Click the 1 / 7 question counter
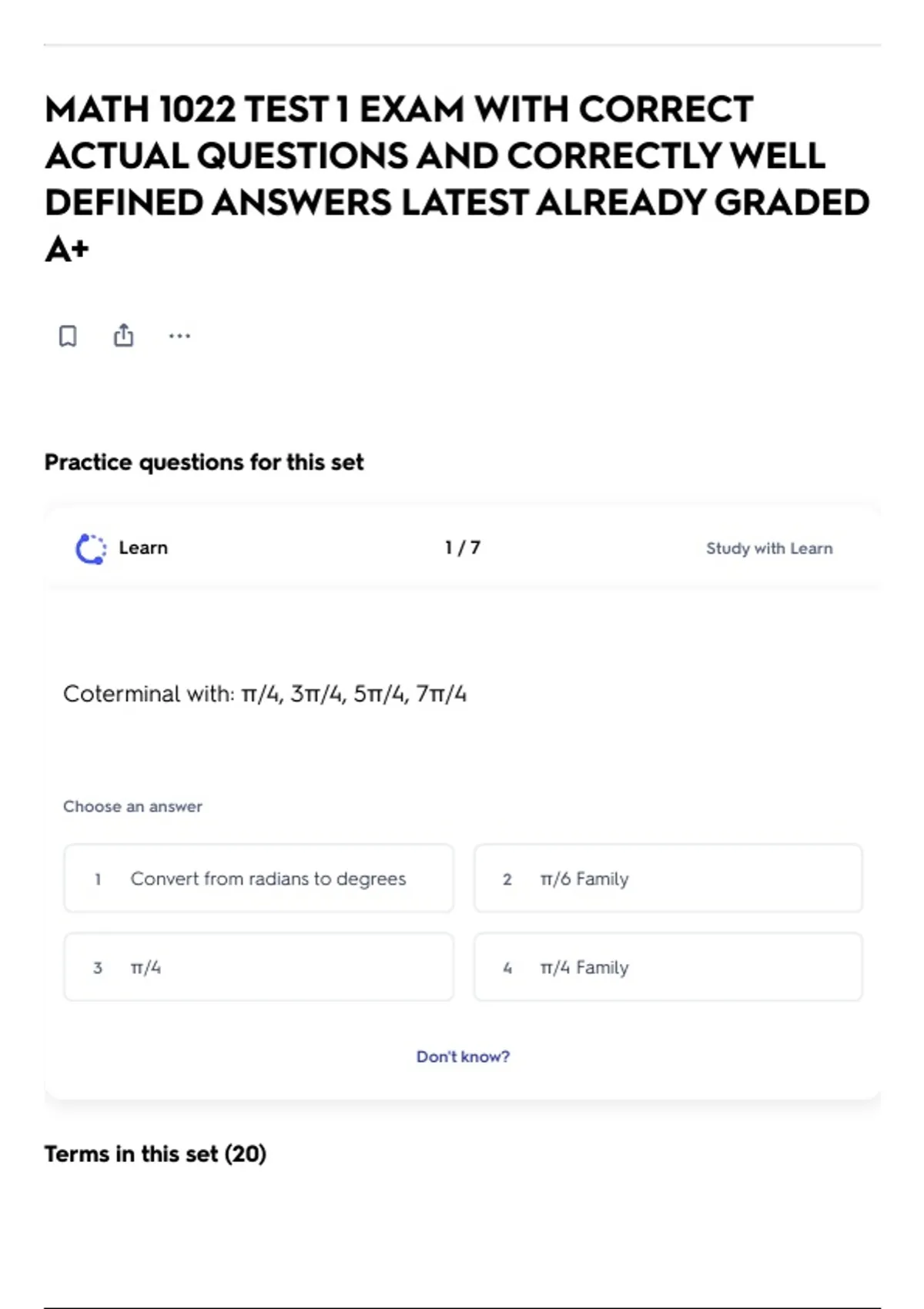 pyautogui.click(x=463, y=547)
